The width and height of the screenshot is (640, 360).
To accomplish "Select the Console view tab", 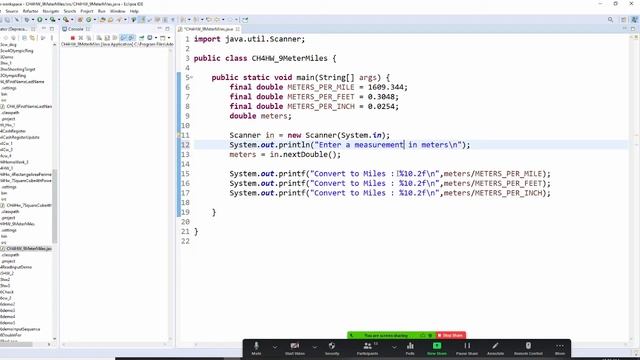I will pos(76,29).
